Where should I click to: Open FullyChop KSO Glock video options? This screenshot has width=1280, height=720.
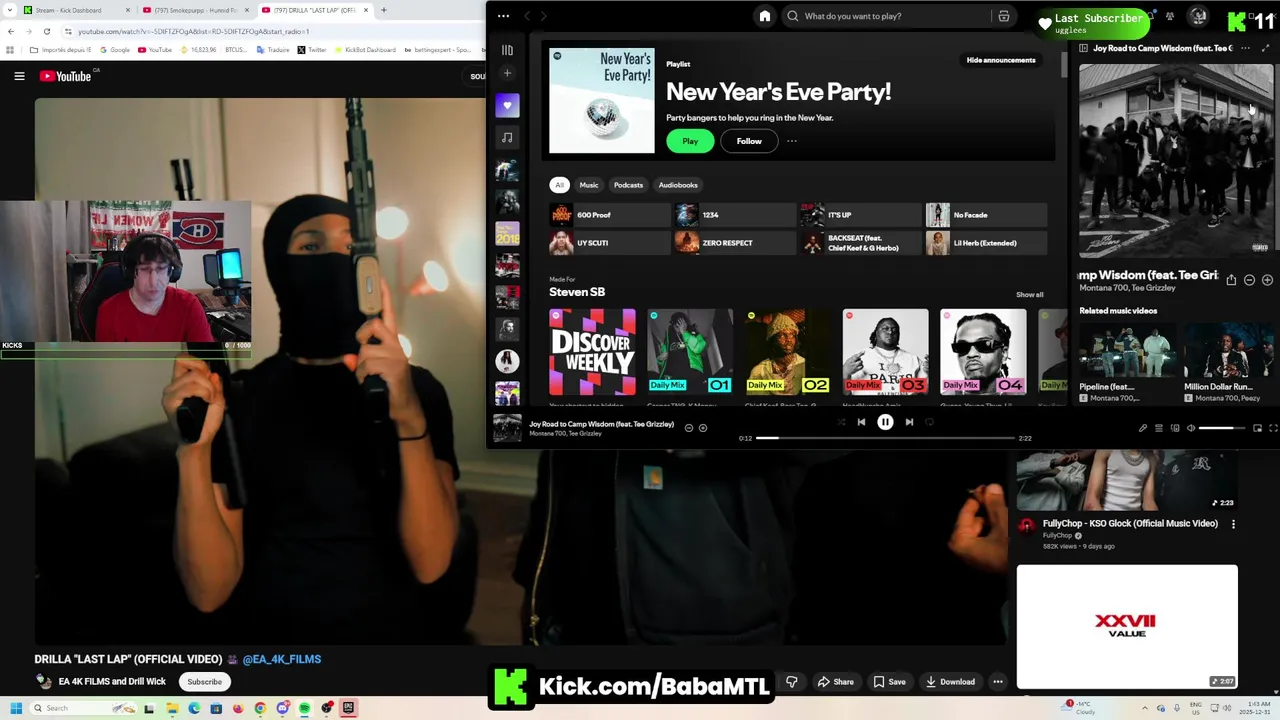point(1233,524)
